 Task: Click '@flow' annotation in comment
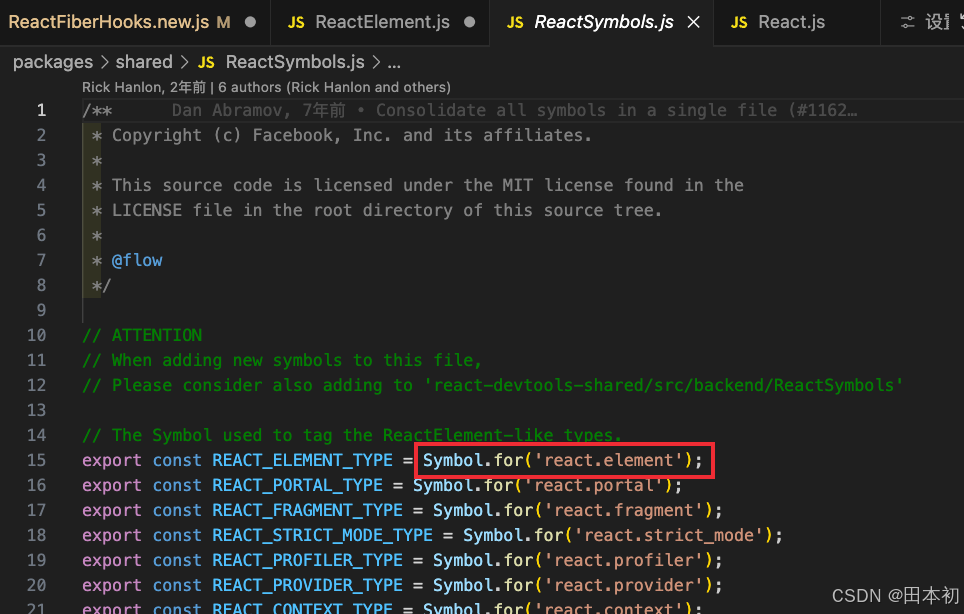[x=137, y=261]
